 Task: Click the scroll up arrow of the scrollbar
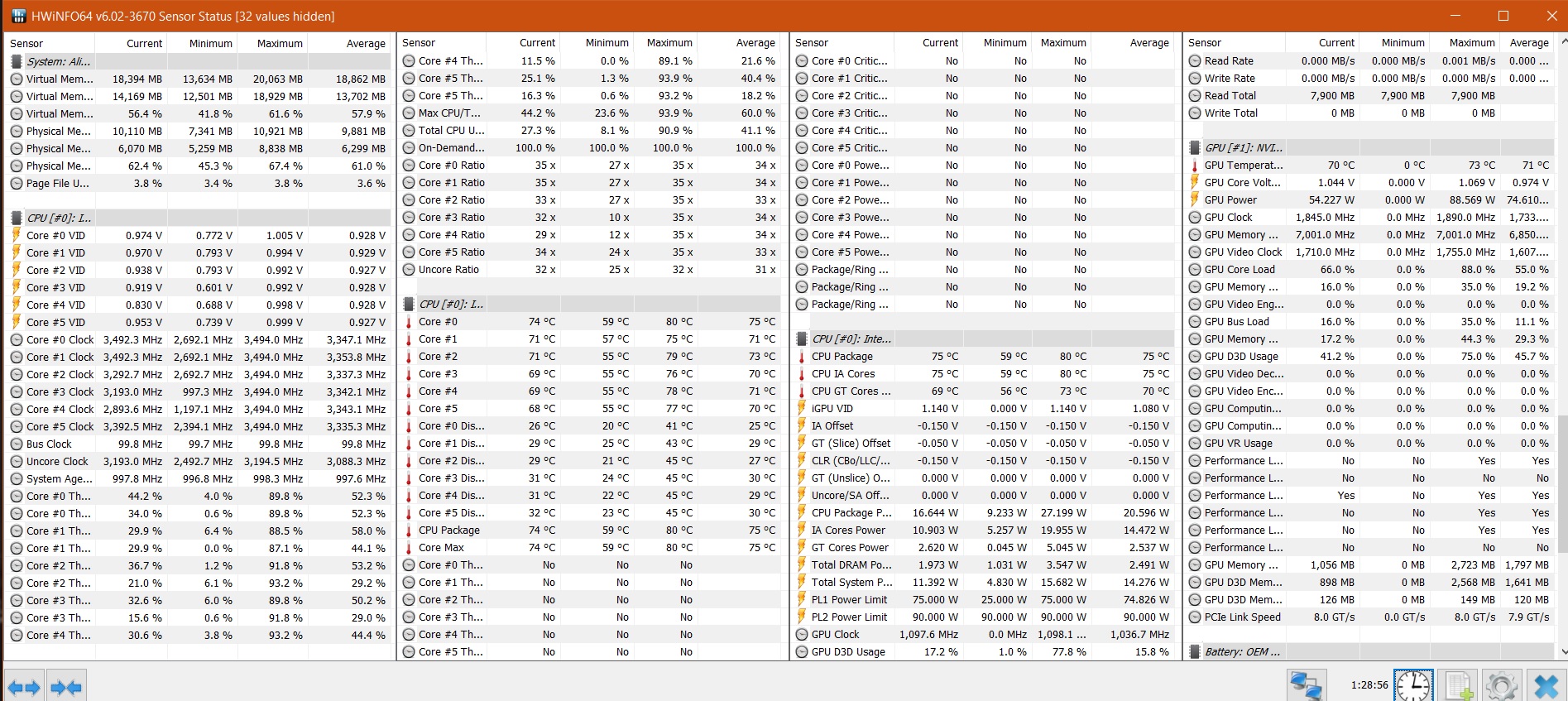coord(1562,41)
